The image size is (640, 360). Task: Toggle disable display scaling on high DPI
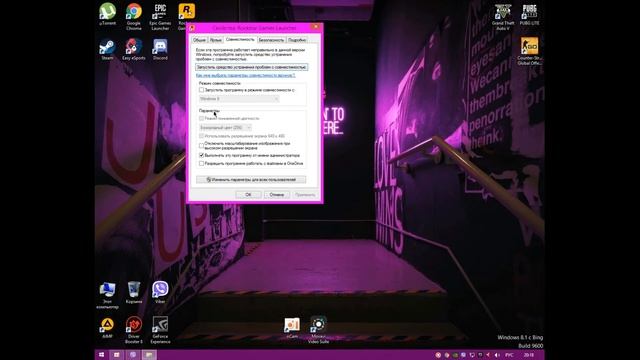[201, 146]
